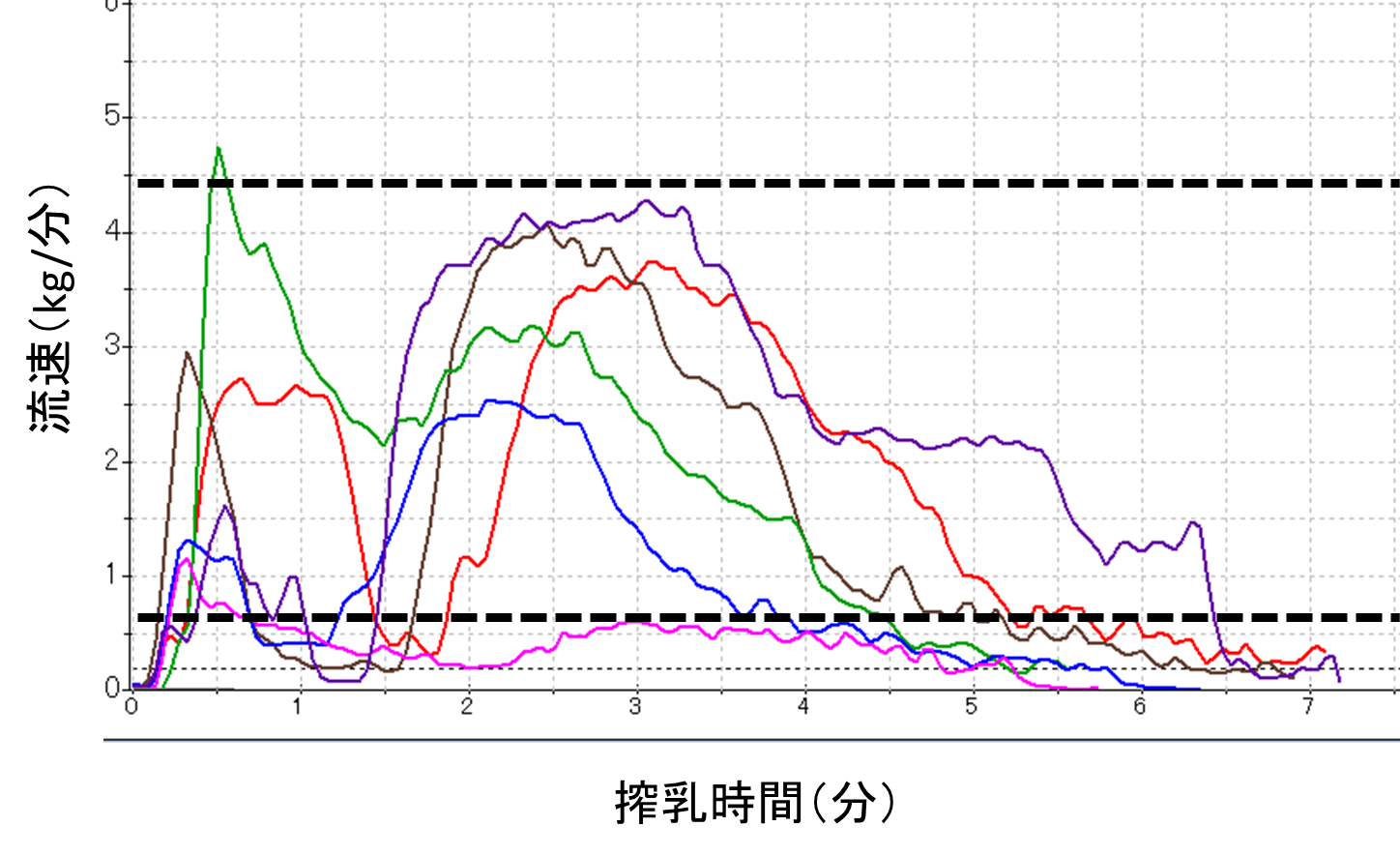Click the magenta curve's first peak
This screenshot has width=1400, height=856.
click(187, 559)
